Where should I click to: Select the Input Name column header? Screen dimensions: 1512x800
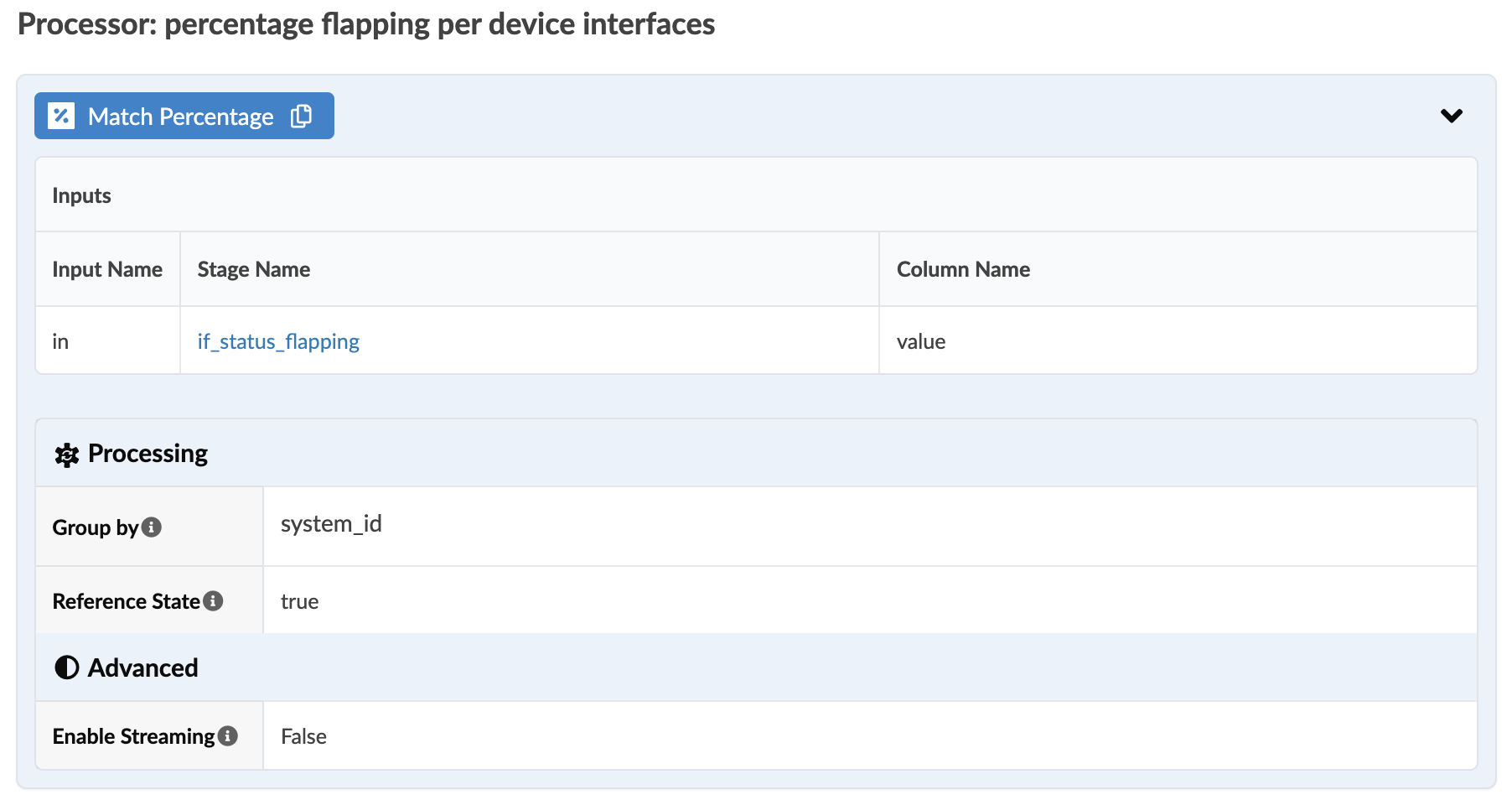pos(107,269)
